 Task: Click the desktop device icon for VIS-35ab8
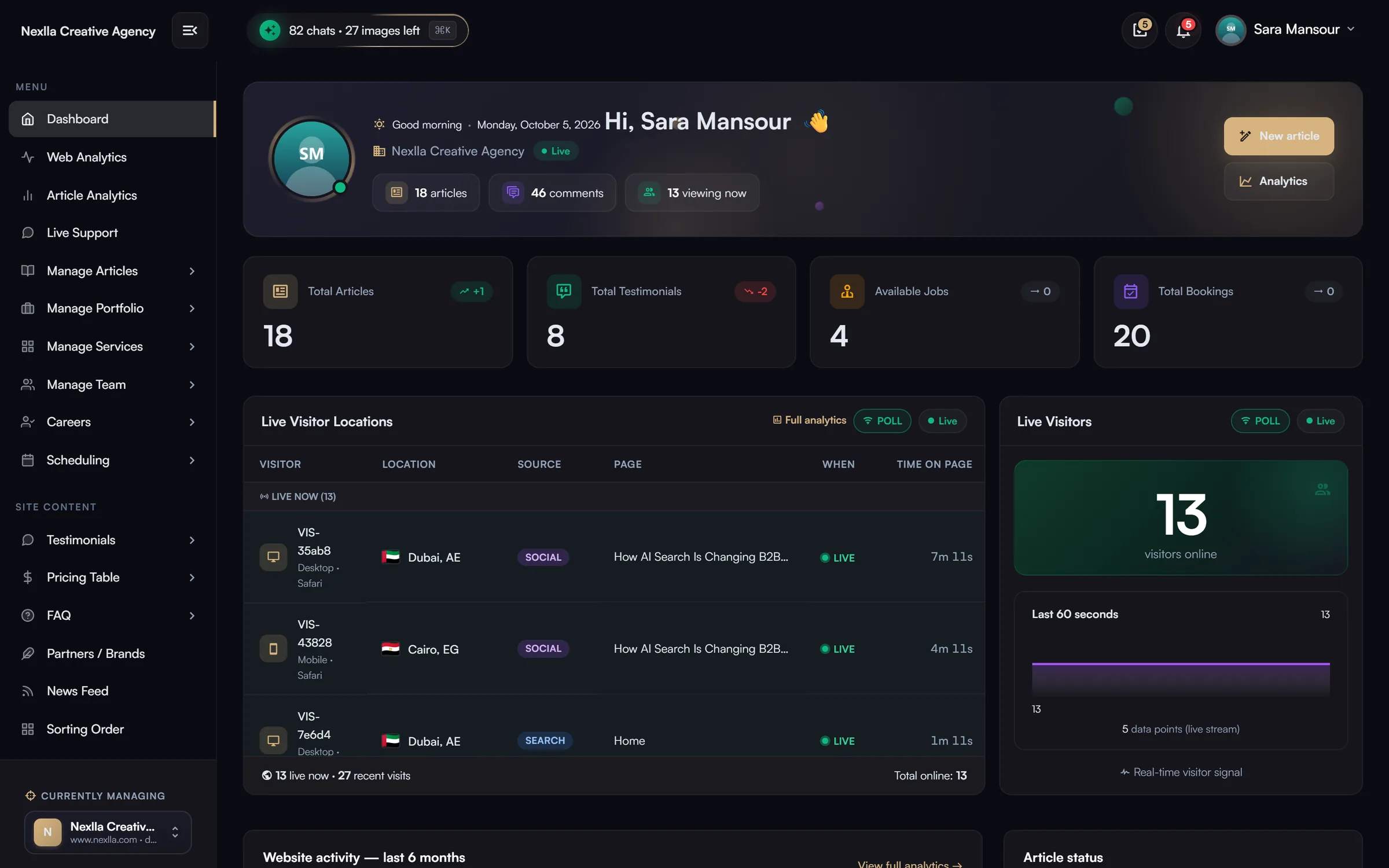[273, 557]
